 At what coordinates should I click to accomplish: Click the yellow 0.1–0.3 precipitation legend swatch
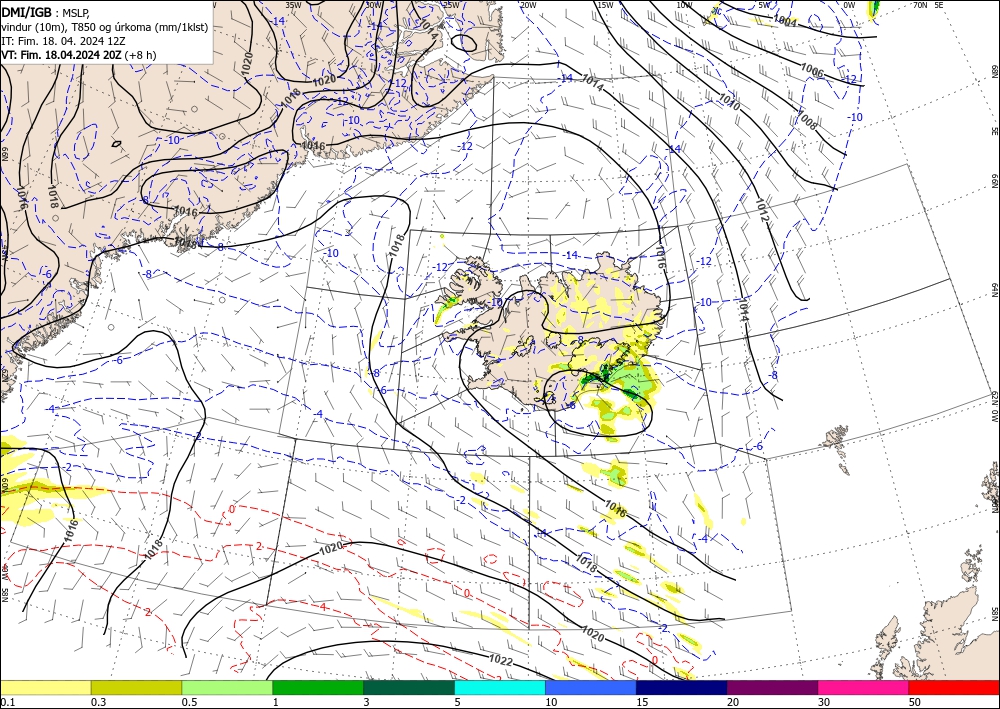click(x=45, y=687)
